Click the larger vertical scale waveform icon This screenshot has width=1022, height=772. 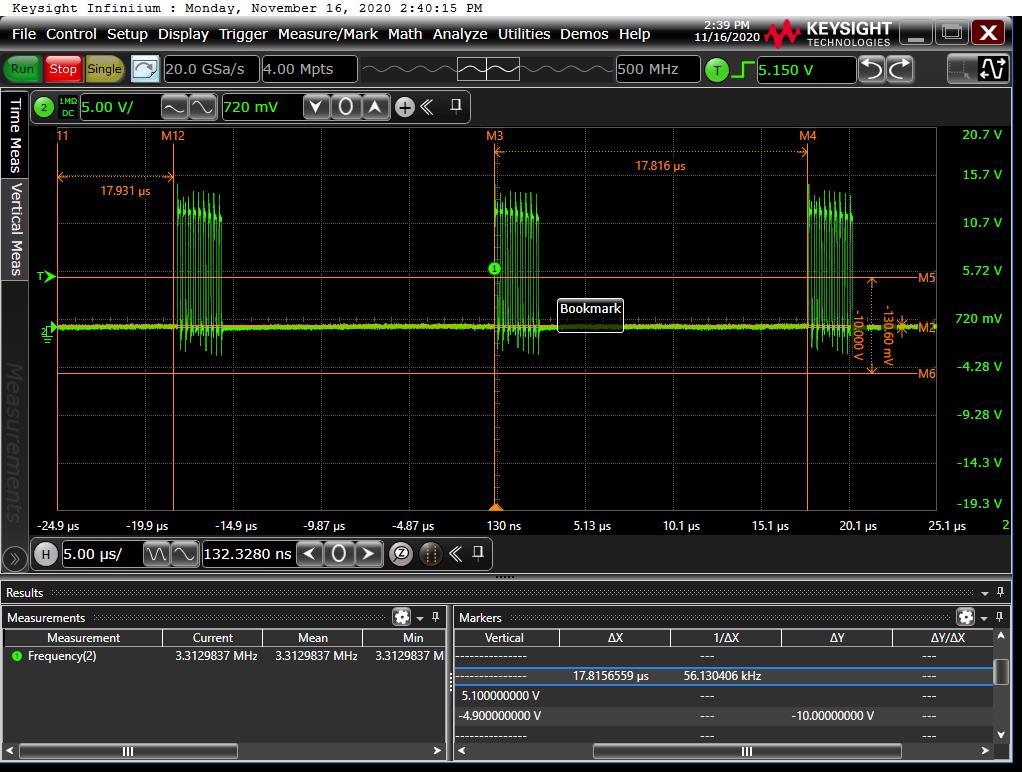click(174, 108)
